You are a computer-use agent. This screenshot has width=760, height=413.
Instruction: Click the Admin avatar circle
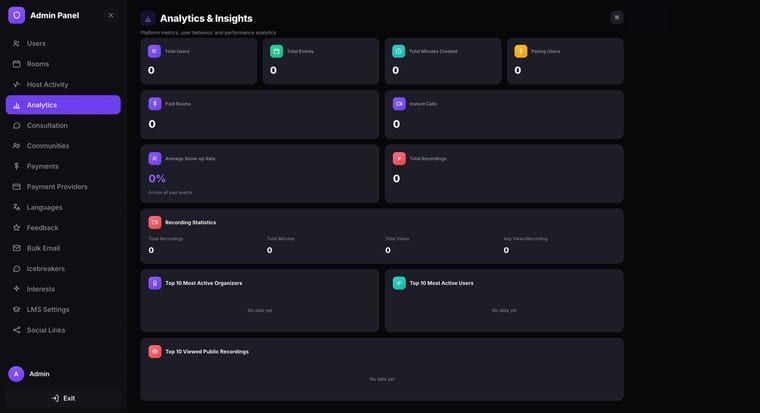click(x=16, y=374)
